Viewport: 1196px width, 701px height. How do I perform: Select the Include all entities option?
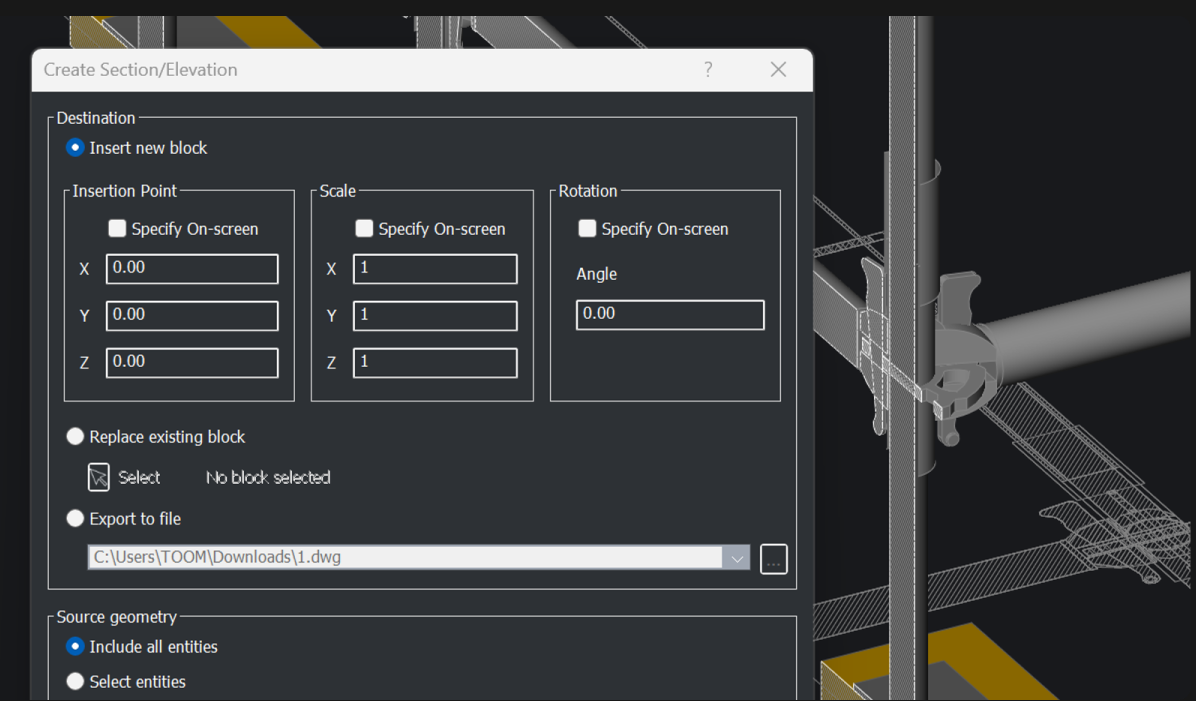click(75, 646)
